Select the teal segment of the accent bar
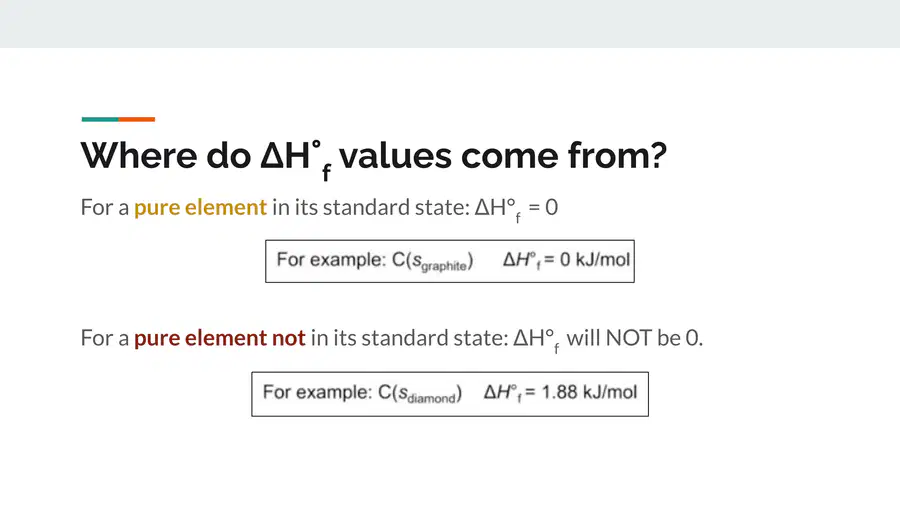Viewport: 900px width, 506px height. [x=100, y=119]
